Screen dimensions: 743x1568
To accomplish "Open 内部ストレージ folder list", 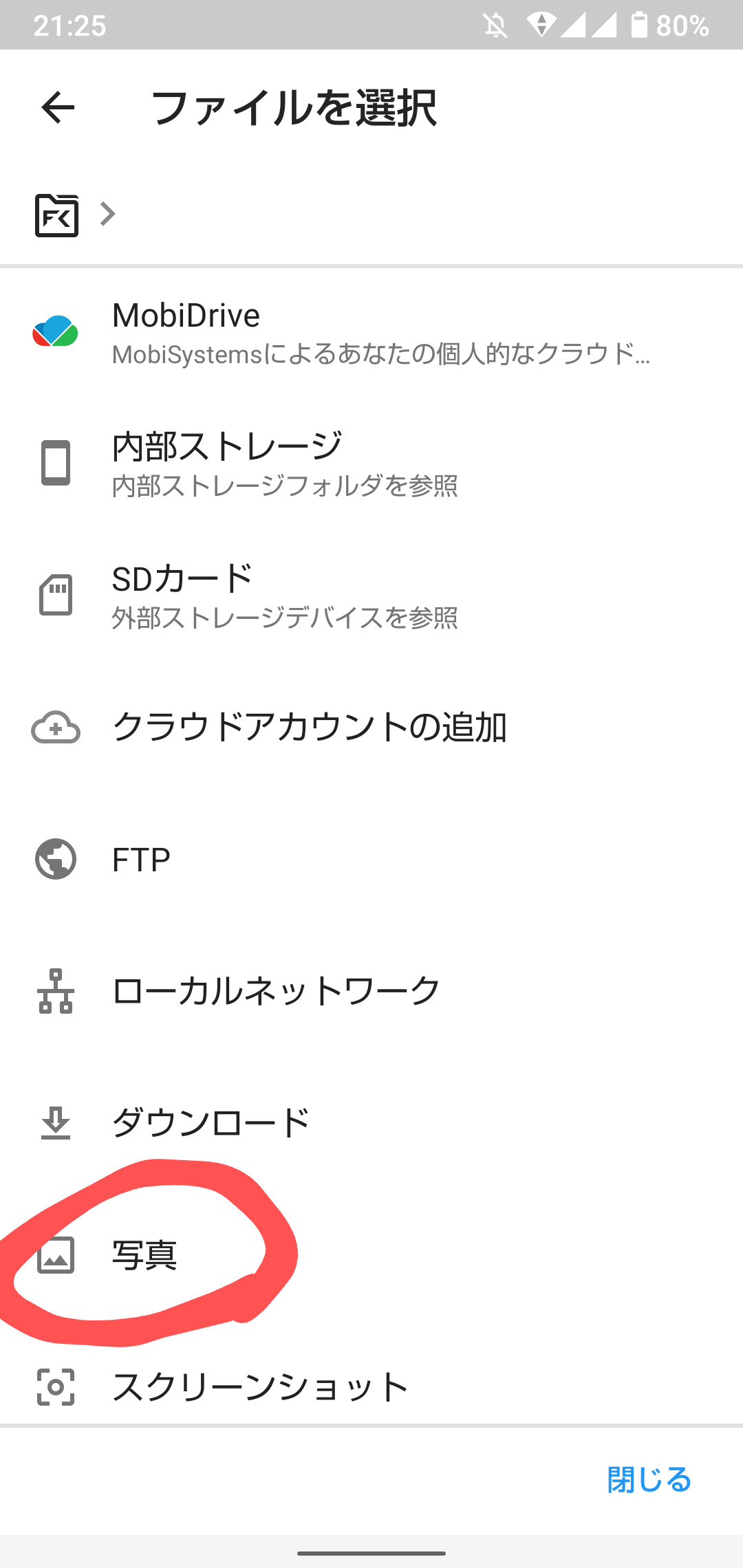I will pyautogui.click(x=285, y=464).
